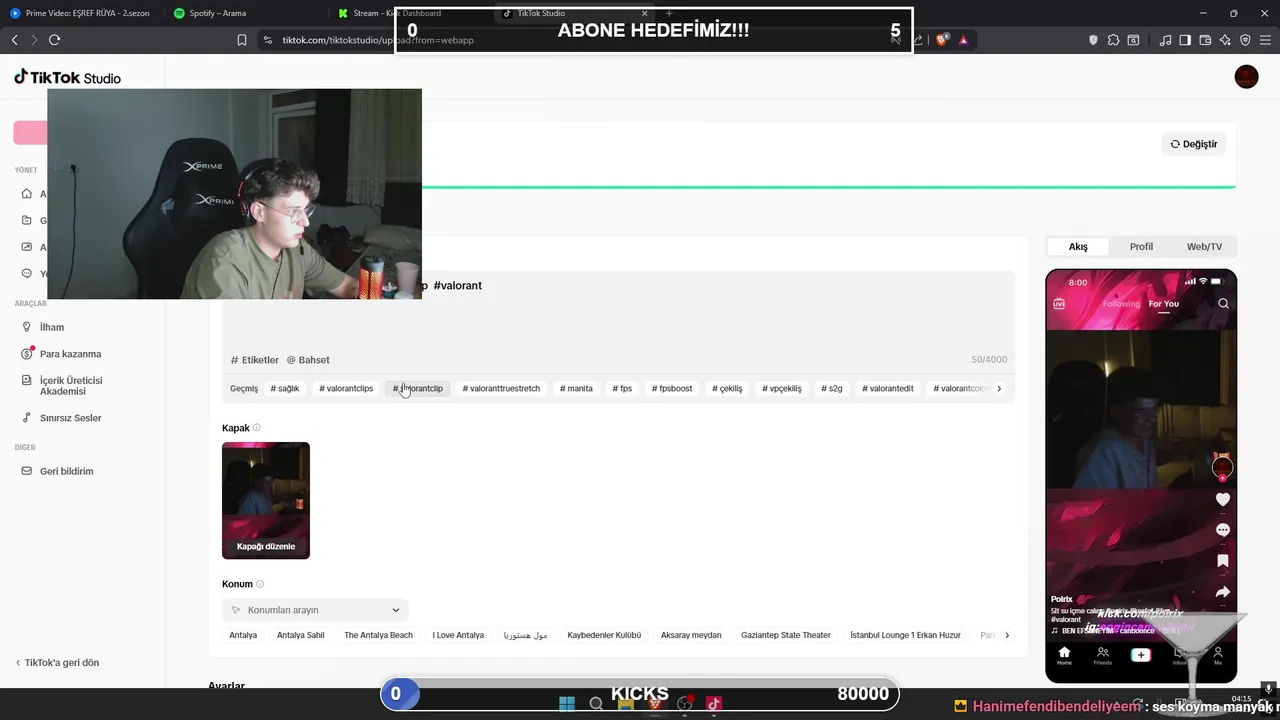The width and height of the screenshot is (1280, 720).
Task: Bookmark the page using the toolbar bookmark icon
Action: click(242, 40)
